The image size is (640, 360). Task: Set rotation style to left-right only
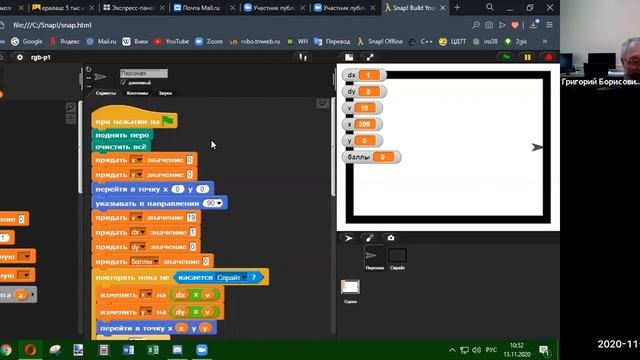coord(89,78)
